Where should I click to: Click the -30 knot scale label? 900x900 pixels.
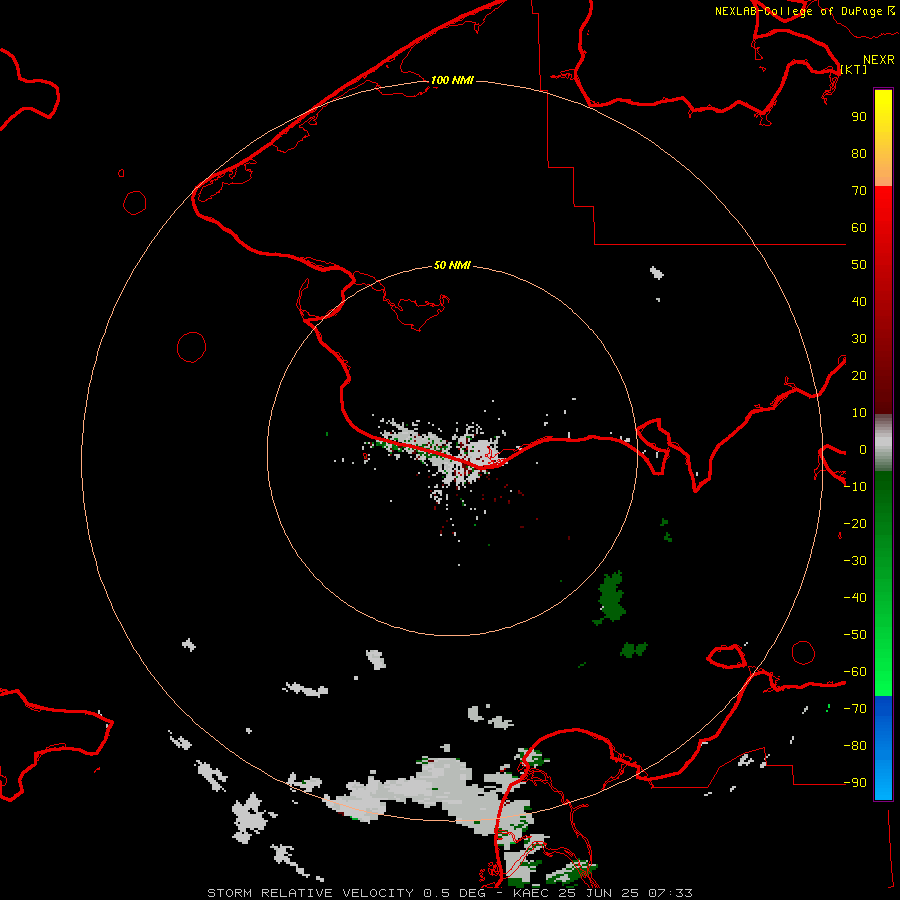(855, 561)
